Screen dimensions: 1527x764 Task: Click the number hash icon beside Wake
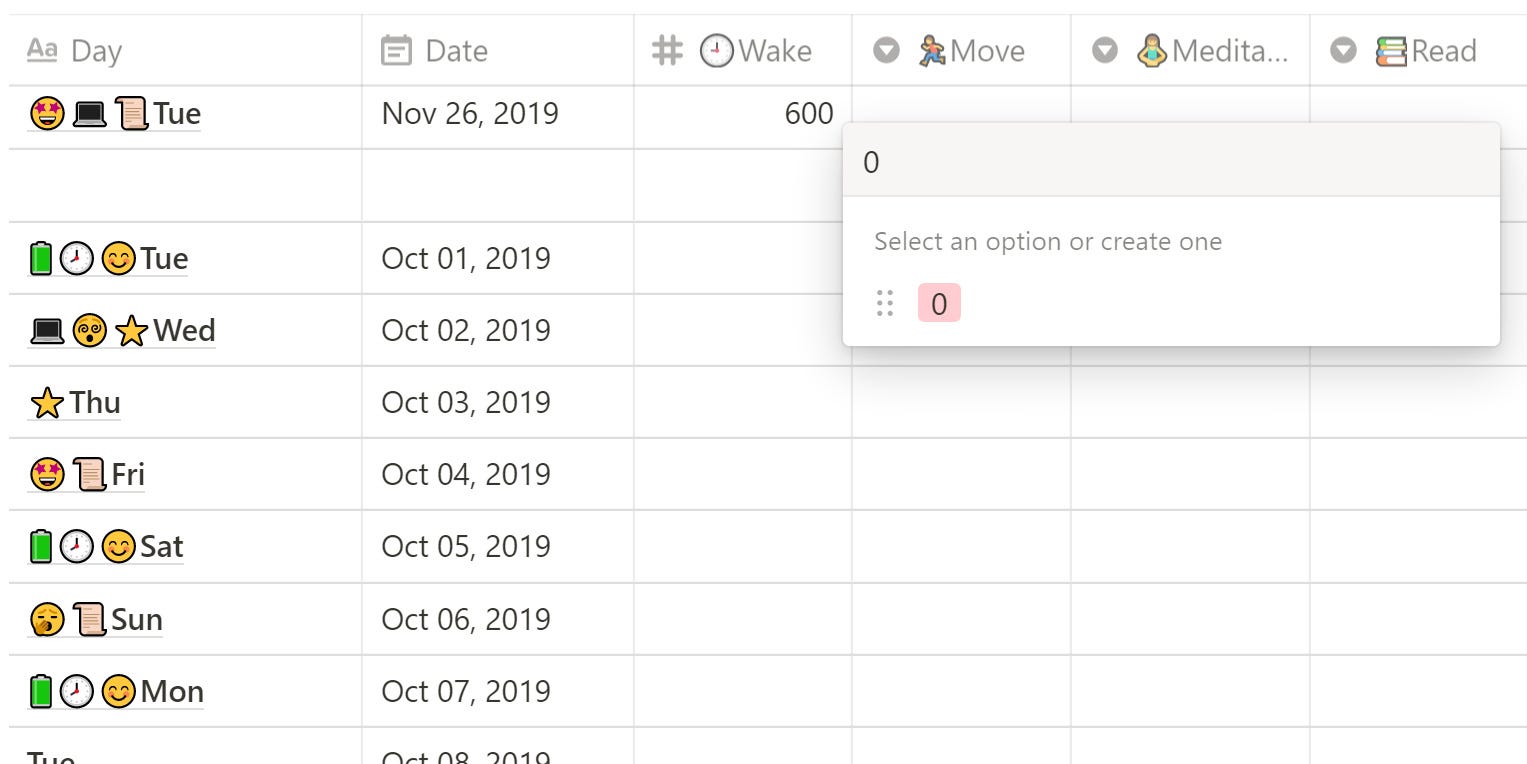coord(667,51)
